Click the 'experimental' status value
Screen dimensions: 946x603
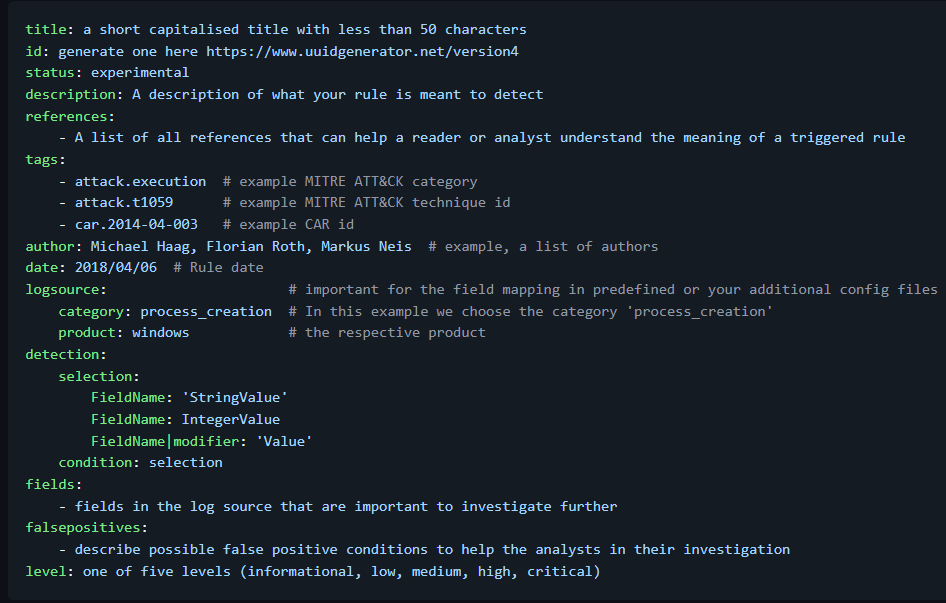click(x=140, y=73)
